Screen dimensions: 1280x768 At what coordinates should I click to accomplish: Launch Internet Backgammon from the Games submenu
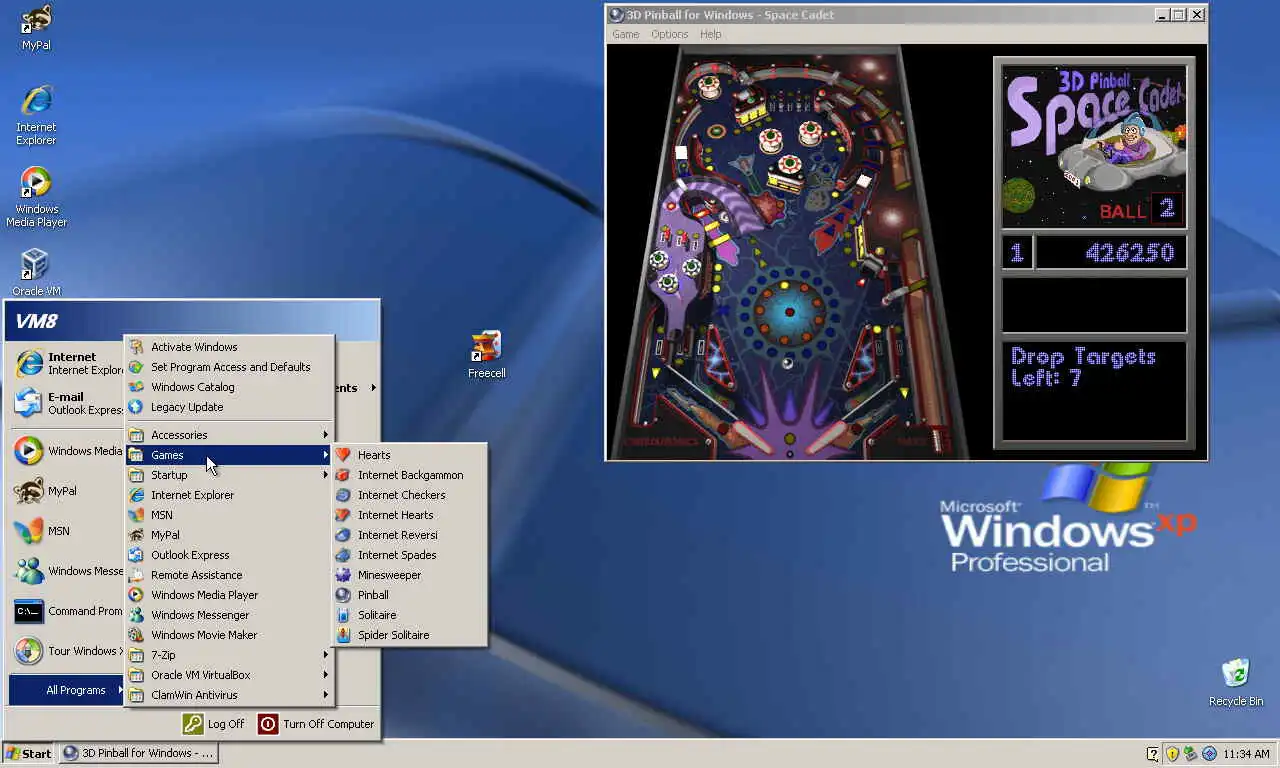point(410,475)
